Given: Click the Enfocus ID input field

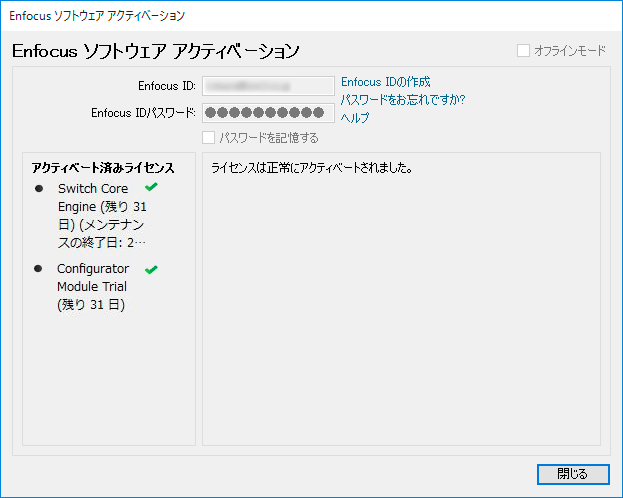Looking at the screenshot, I should [x=268, y=86].
